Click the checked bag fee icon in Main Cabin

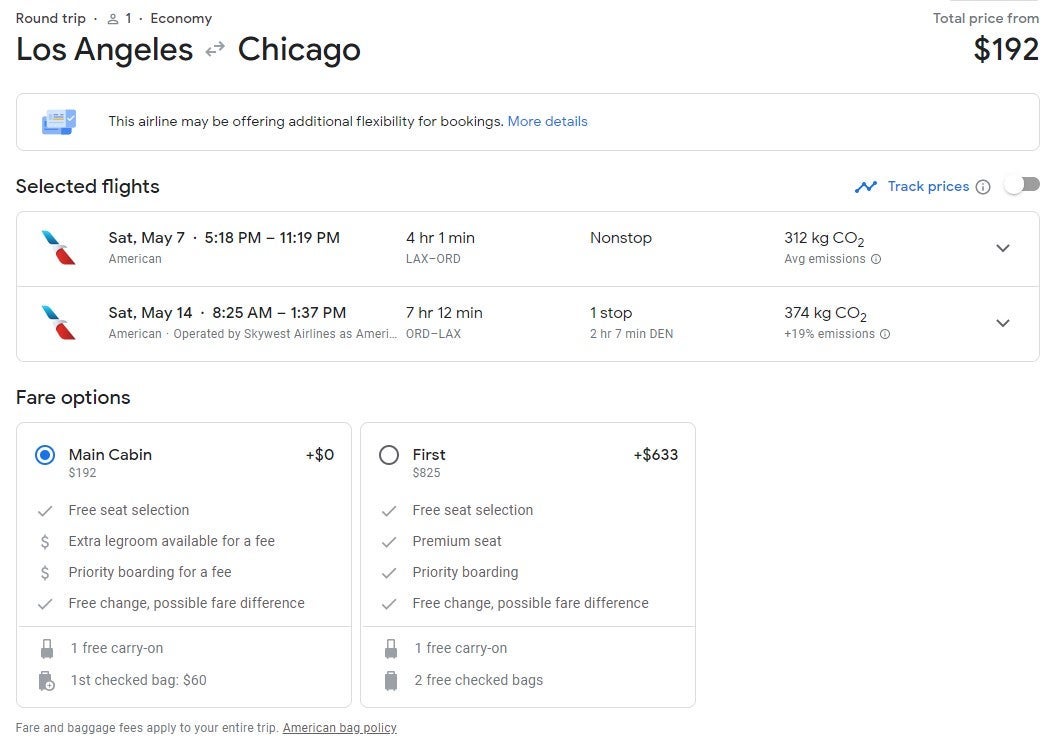(x=46, y=681)
